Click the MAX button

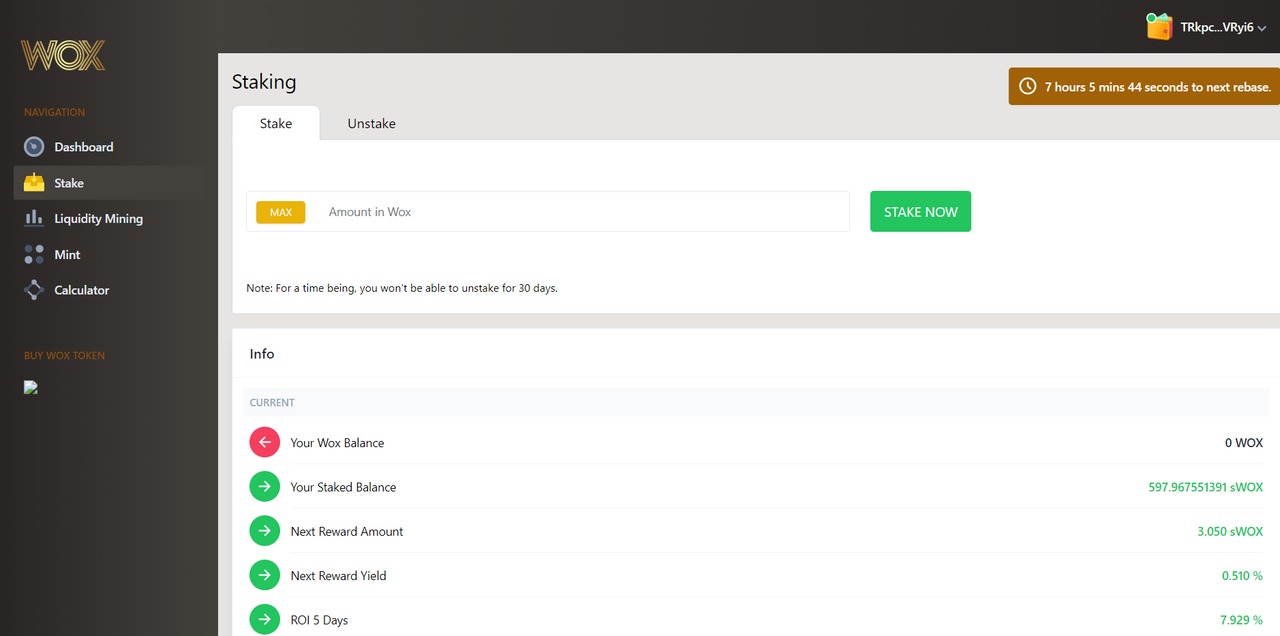pos(281,212)
